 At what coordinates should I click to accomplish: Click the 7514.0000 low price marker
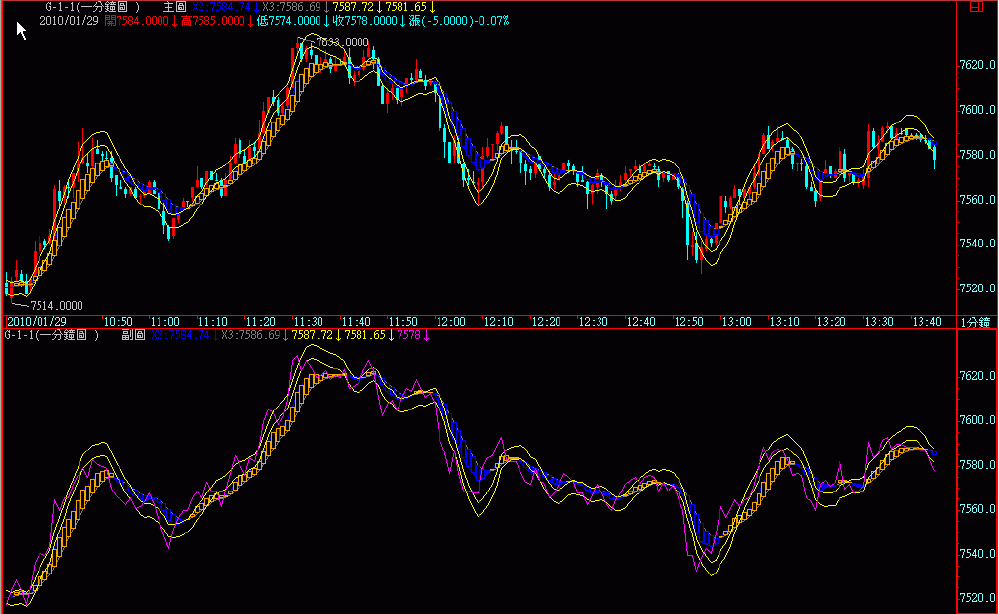[56, 305]
